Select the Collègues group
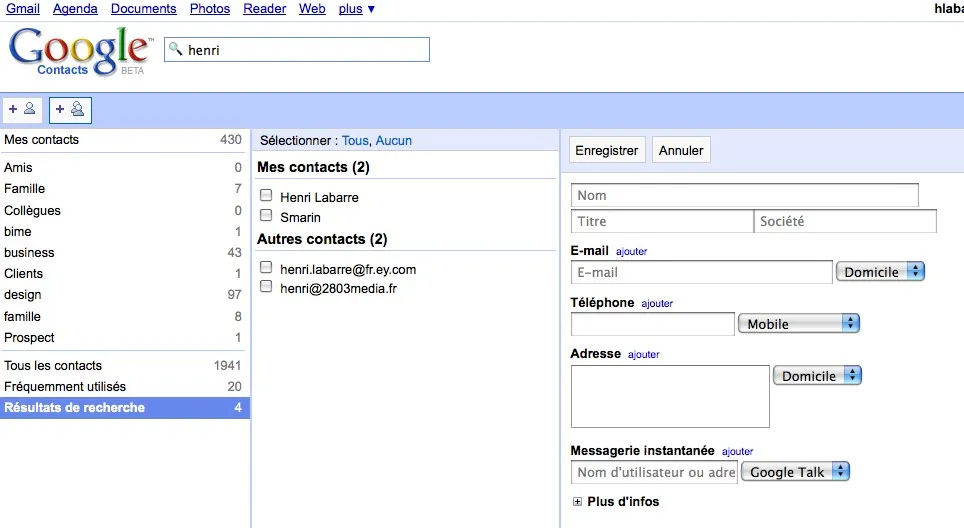 click(x=123, y=210)
